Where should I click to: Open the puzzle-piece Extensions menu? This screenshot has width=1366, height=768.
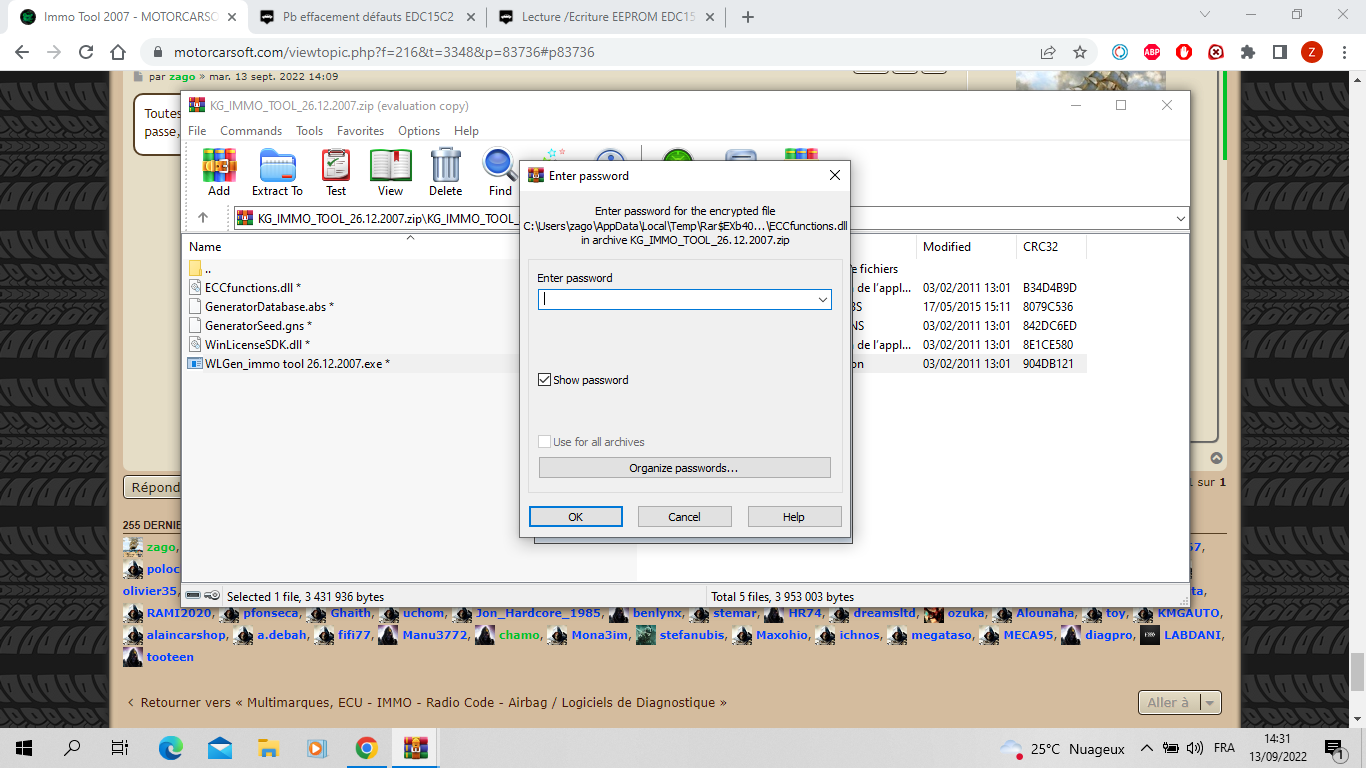click(x=1248, y=52)
